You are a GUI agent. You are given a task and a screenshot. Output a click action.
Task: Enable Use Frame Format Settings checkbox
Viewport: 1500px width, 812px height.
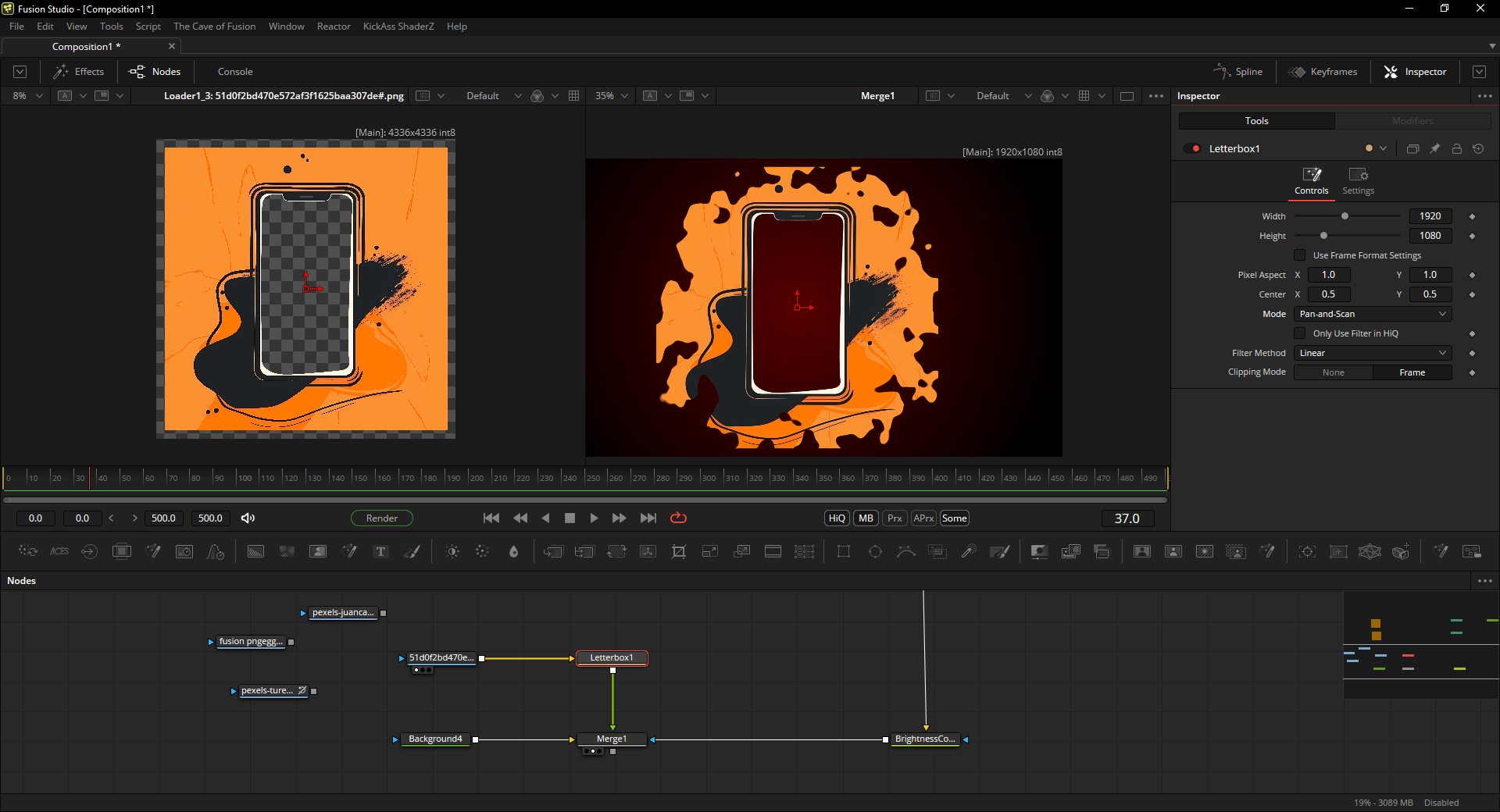[x=1300, y=255]
